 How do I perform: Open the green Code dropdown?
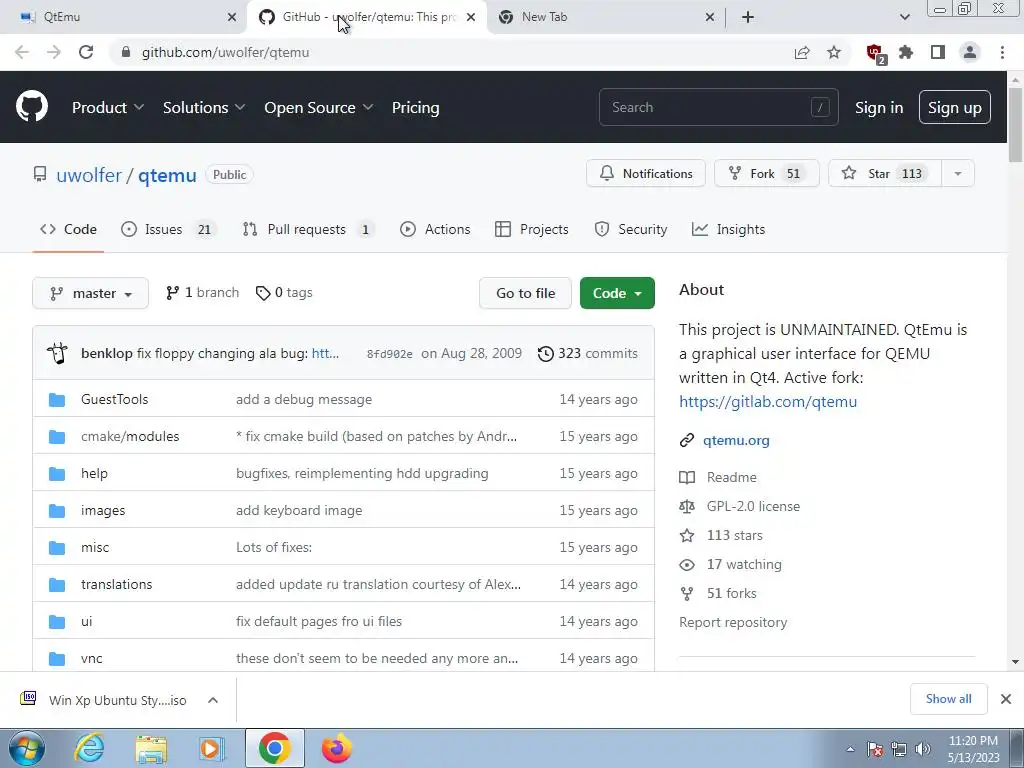pyautogui.click(x=617, y=293)
